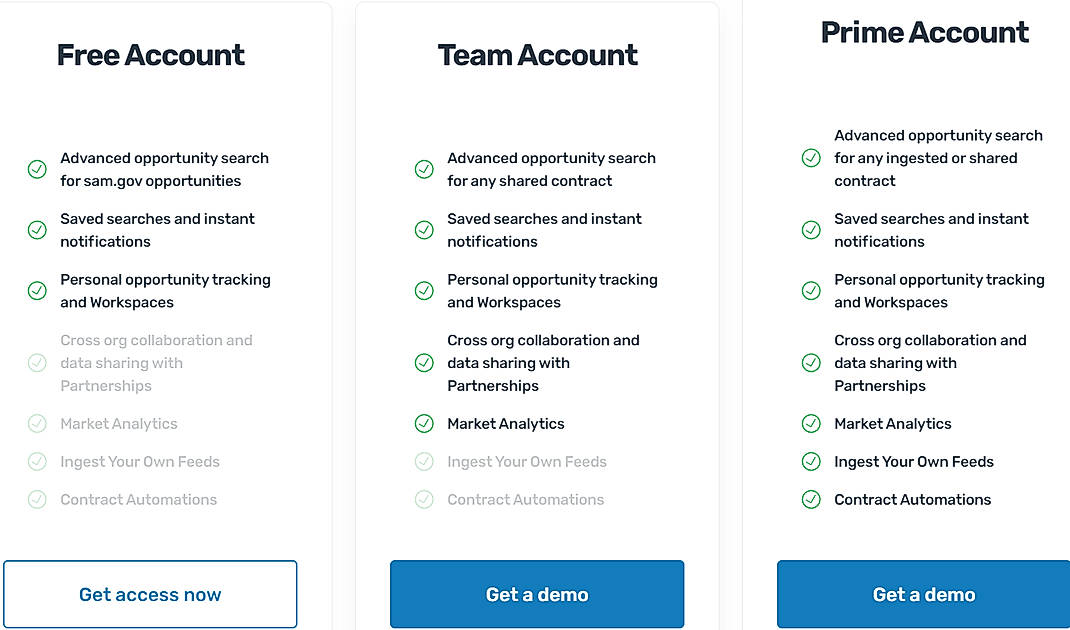Select the Team Account heading
The image size is (1070, 630).
pos(537,55)
